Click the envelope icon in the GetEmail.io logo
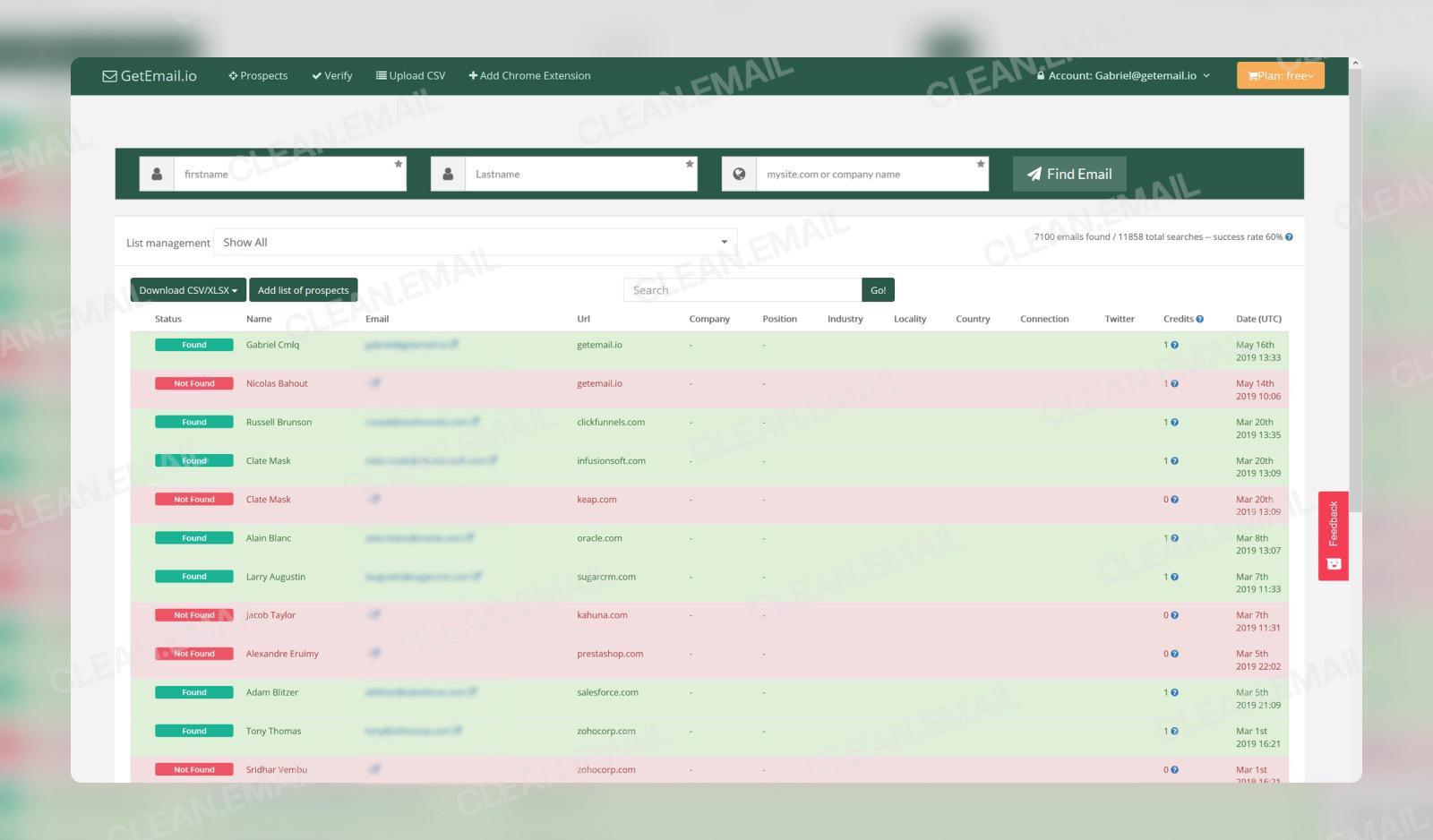1433x840 pixels. coord(109,75)
